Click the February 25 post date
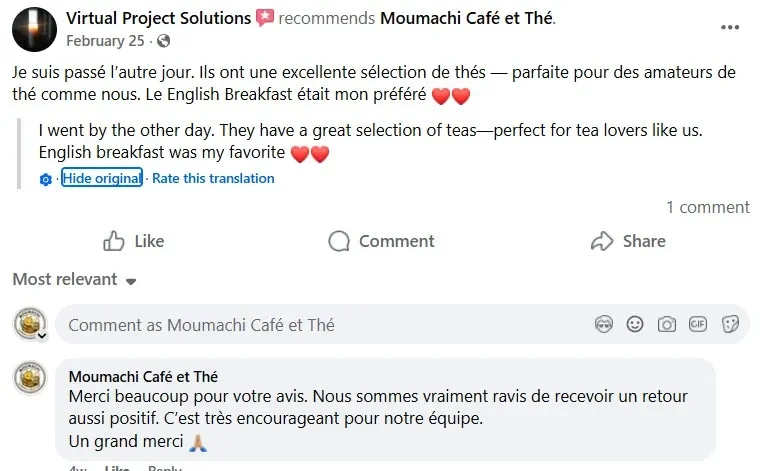The width and height of the screenshot is (760, 471). (x=104, y=41)
